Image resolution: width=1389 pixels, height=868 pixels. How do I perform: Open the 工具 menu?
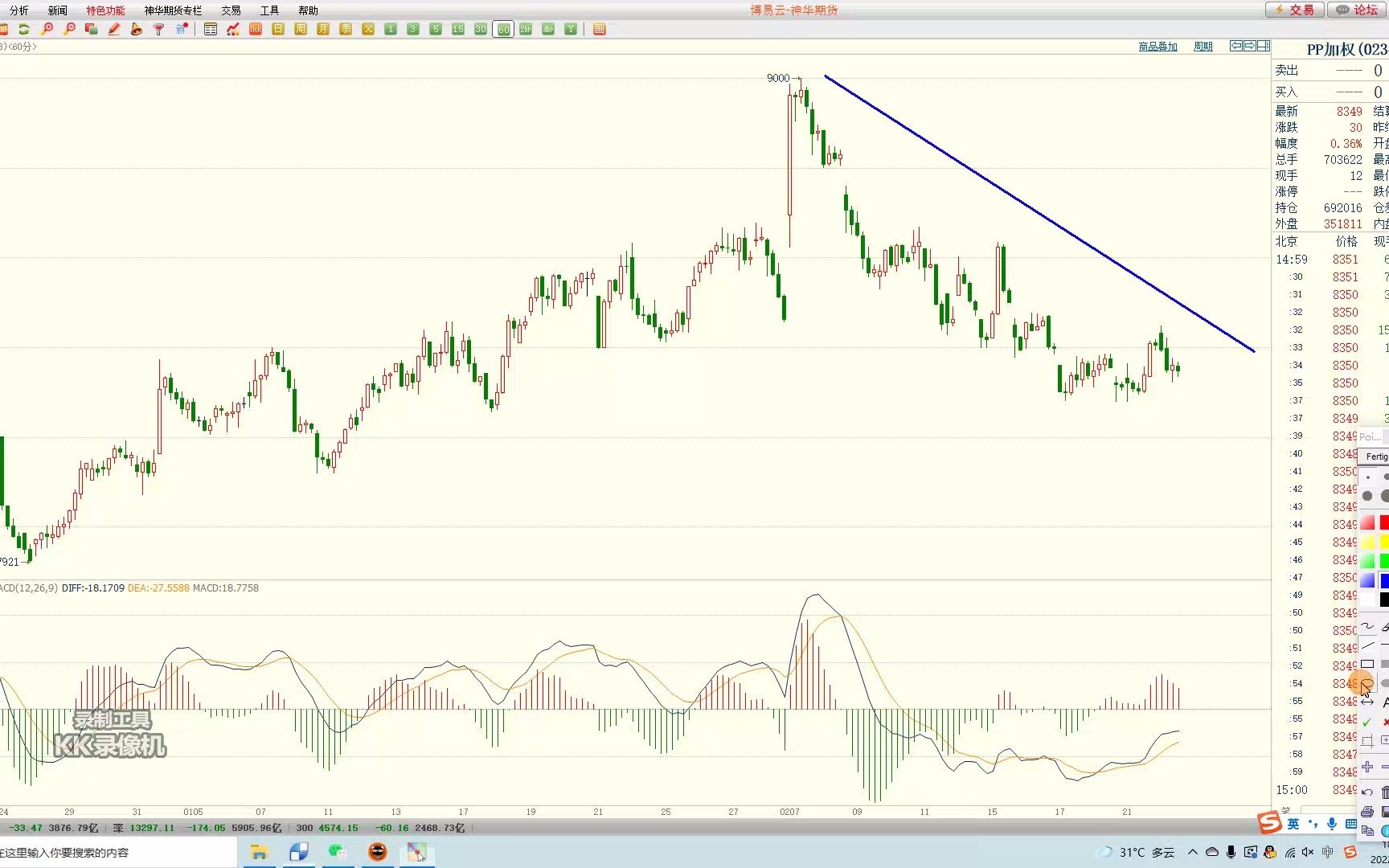click(270, 10)
